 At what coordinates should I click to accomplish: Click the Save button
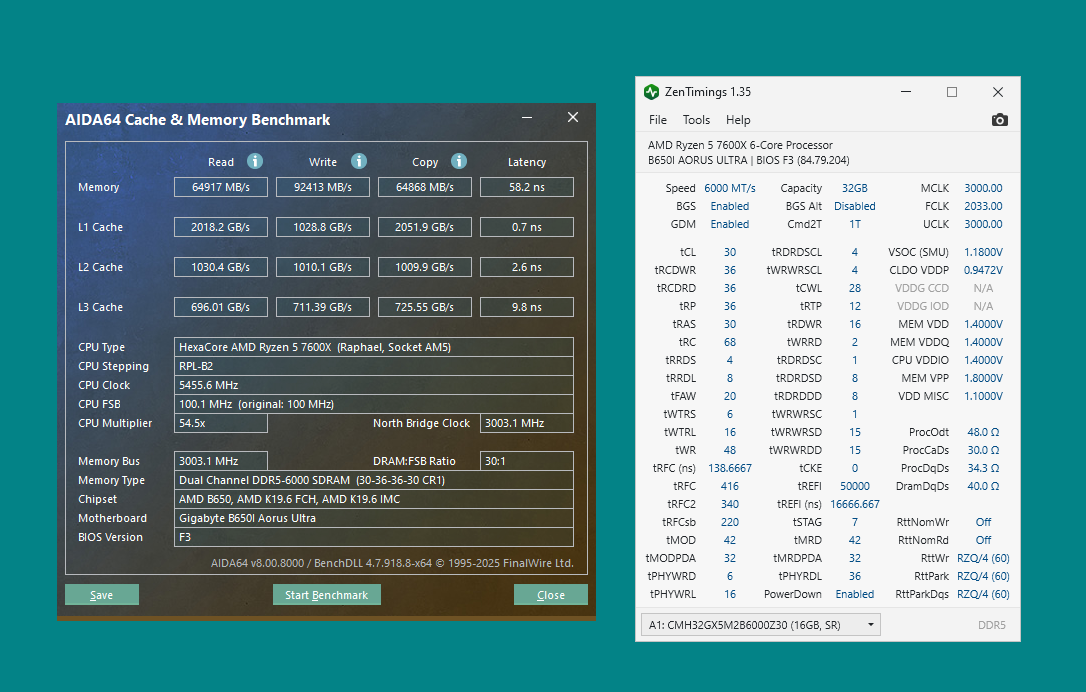point(102,595)
